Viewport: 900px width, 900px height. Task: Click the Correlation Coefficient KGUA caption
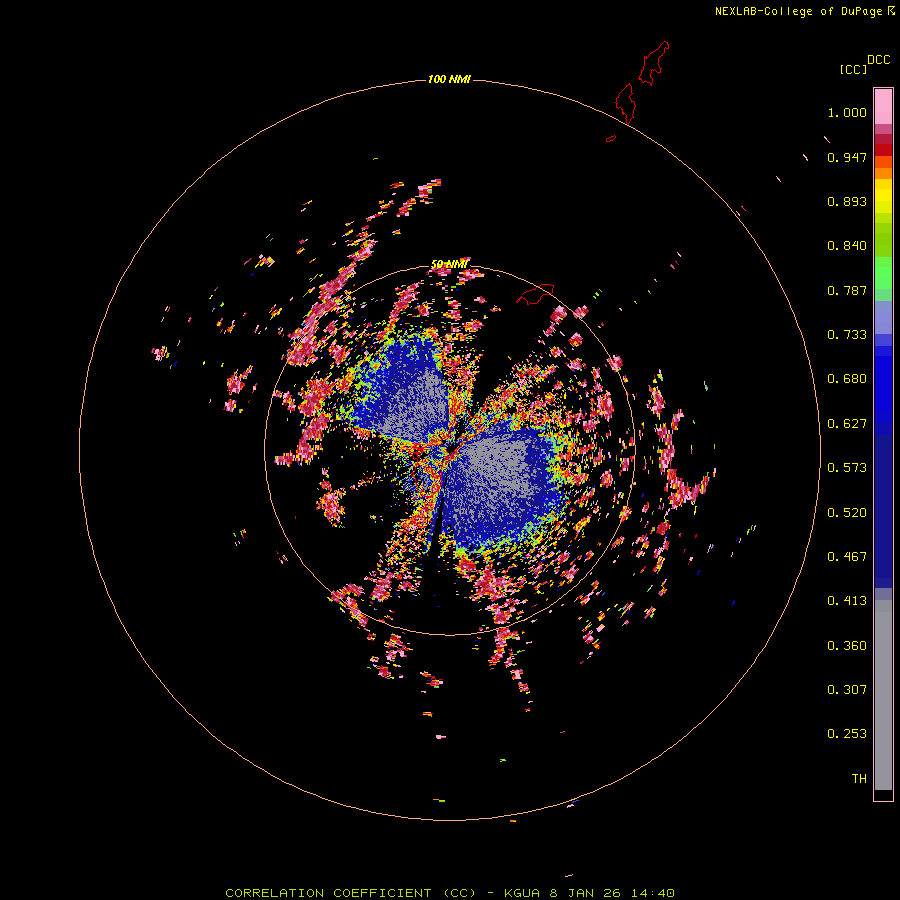(x=449, y=893)
